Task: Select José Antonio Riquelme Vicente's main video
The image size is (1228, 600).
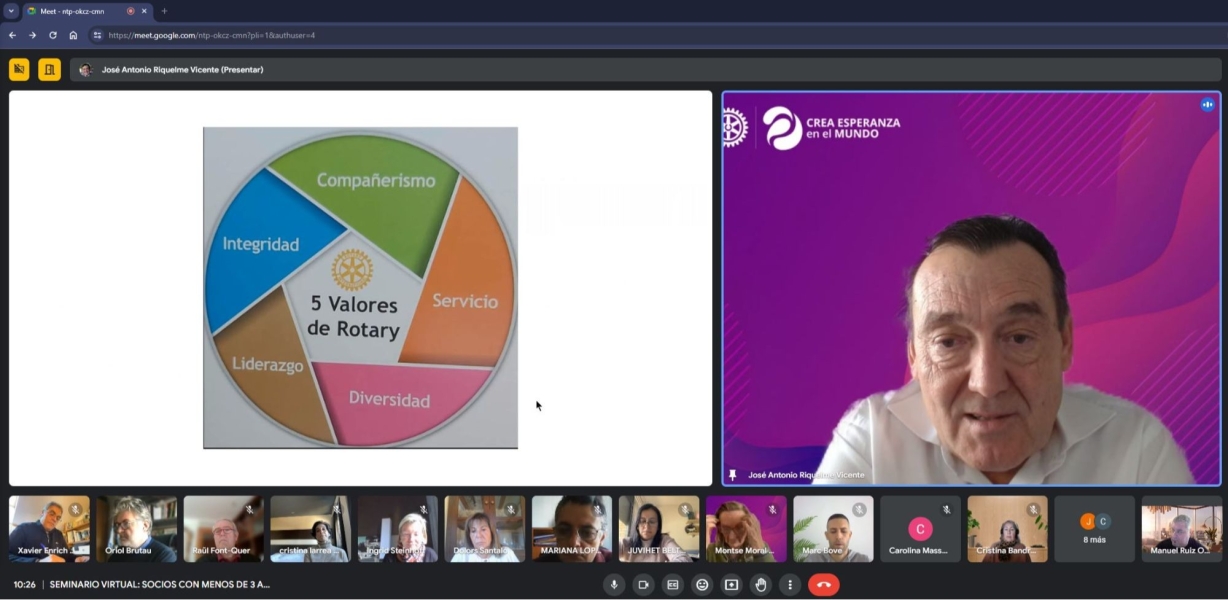Action: click(x=971, y=288)
